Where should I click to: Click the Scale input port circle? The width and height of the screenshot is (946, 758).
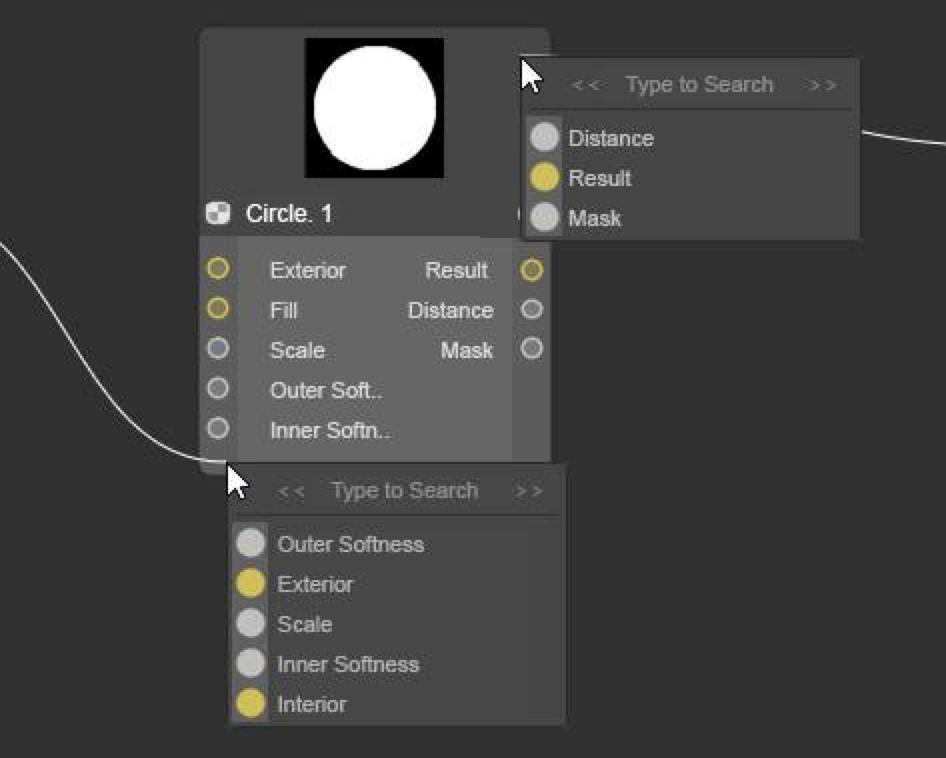point(218,349)
